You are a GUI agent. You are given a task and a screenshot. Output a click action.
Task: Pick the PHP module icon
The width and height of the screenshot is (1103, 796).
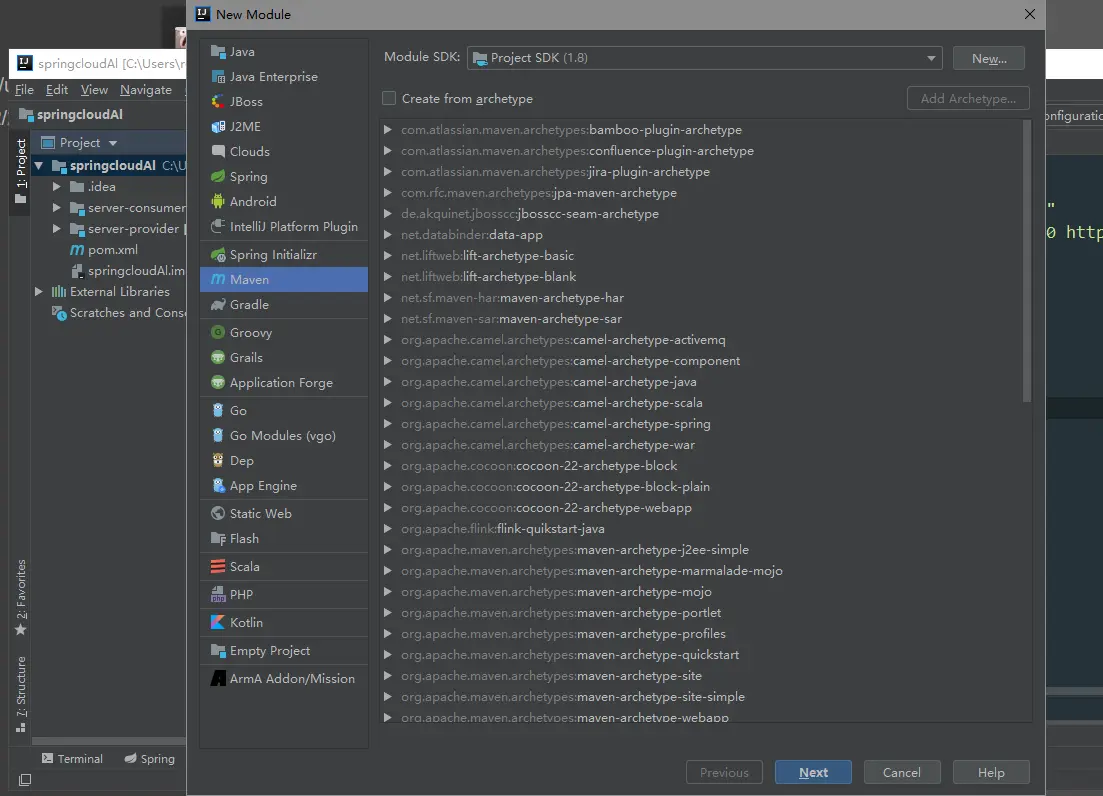pos(218,594)
